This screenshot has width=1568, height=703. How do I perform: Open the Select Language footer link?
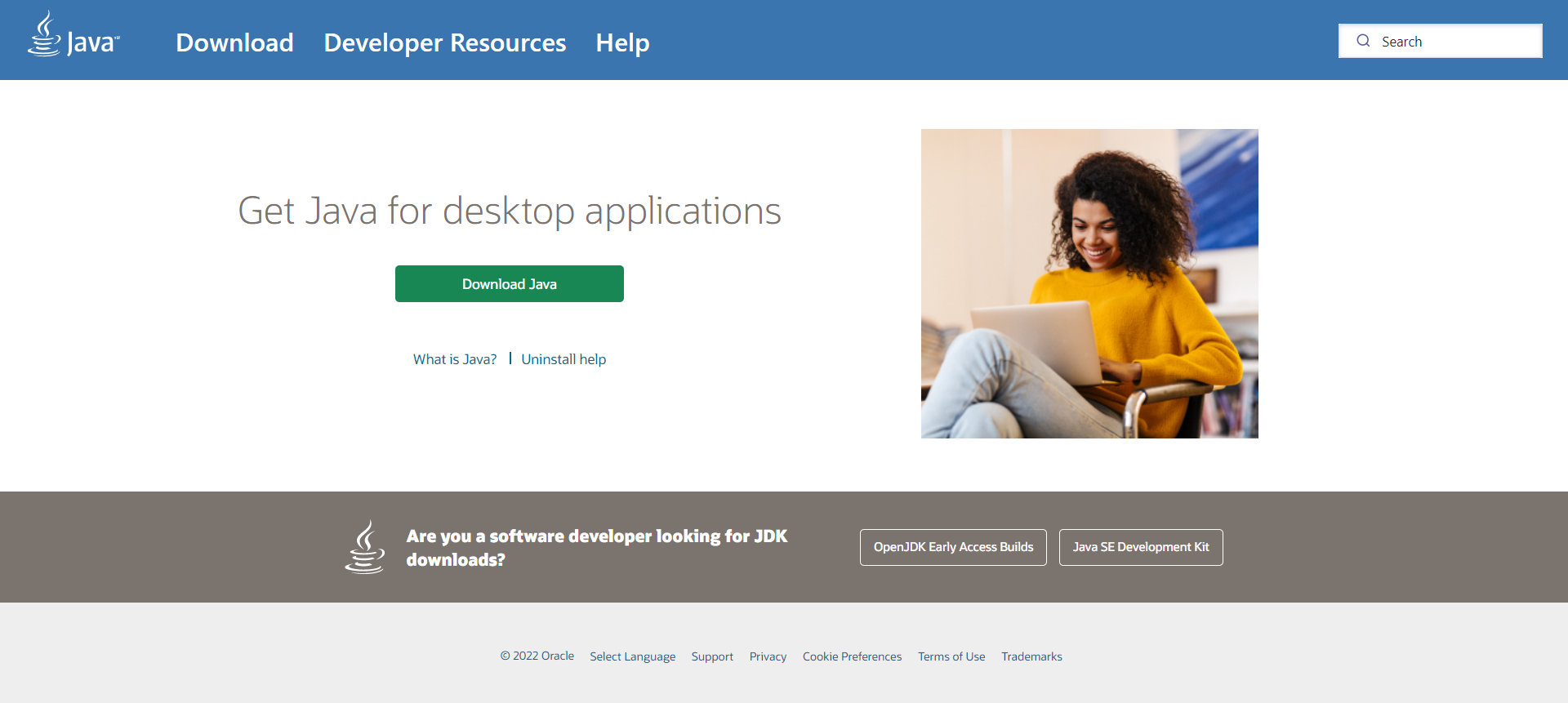(x=633, y=656)
